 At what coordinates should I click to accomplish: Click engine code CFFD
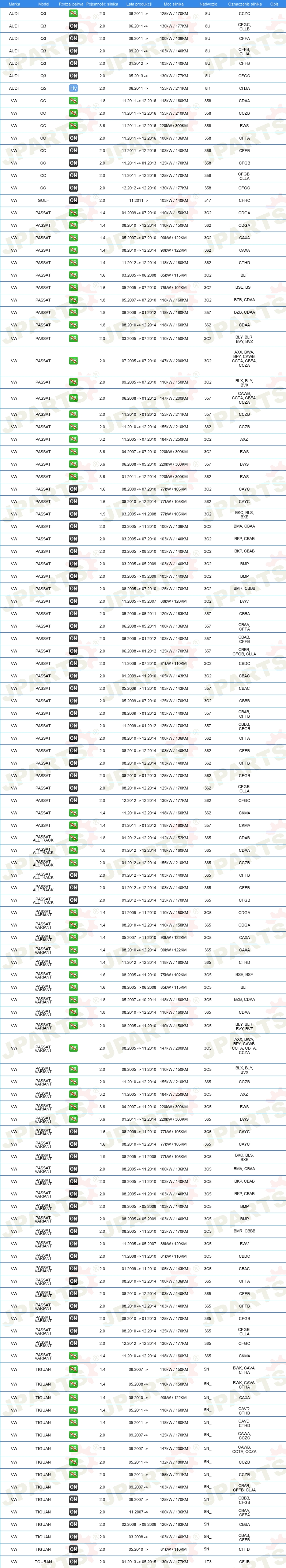coord(244,1550)
